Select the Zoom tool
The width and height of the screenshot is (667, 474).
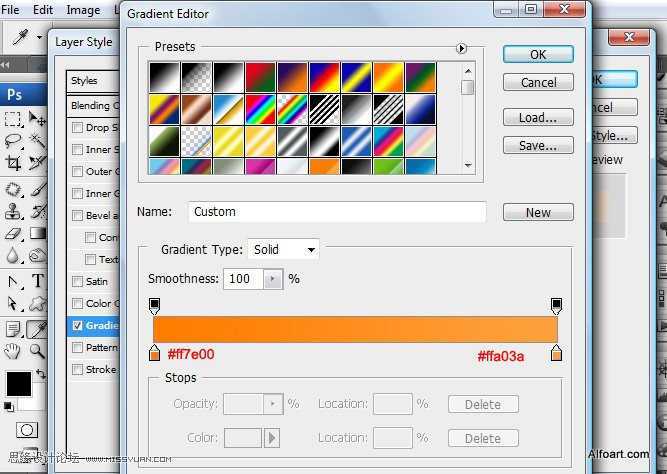tap(37, 351)
